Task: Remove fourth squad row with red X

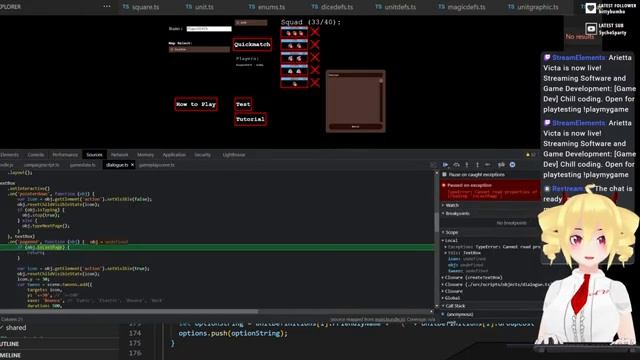Action: 315,70
